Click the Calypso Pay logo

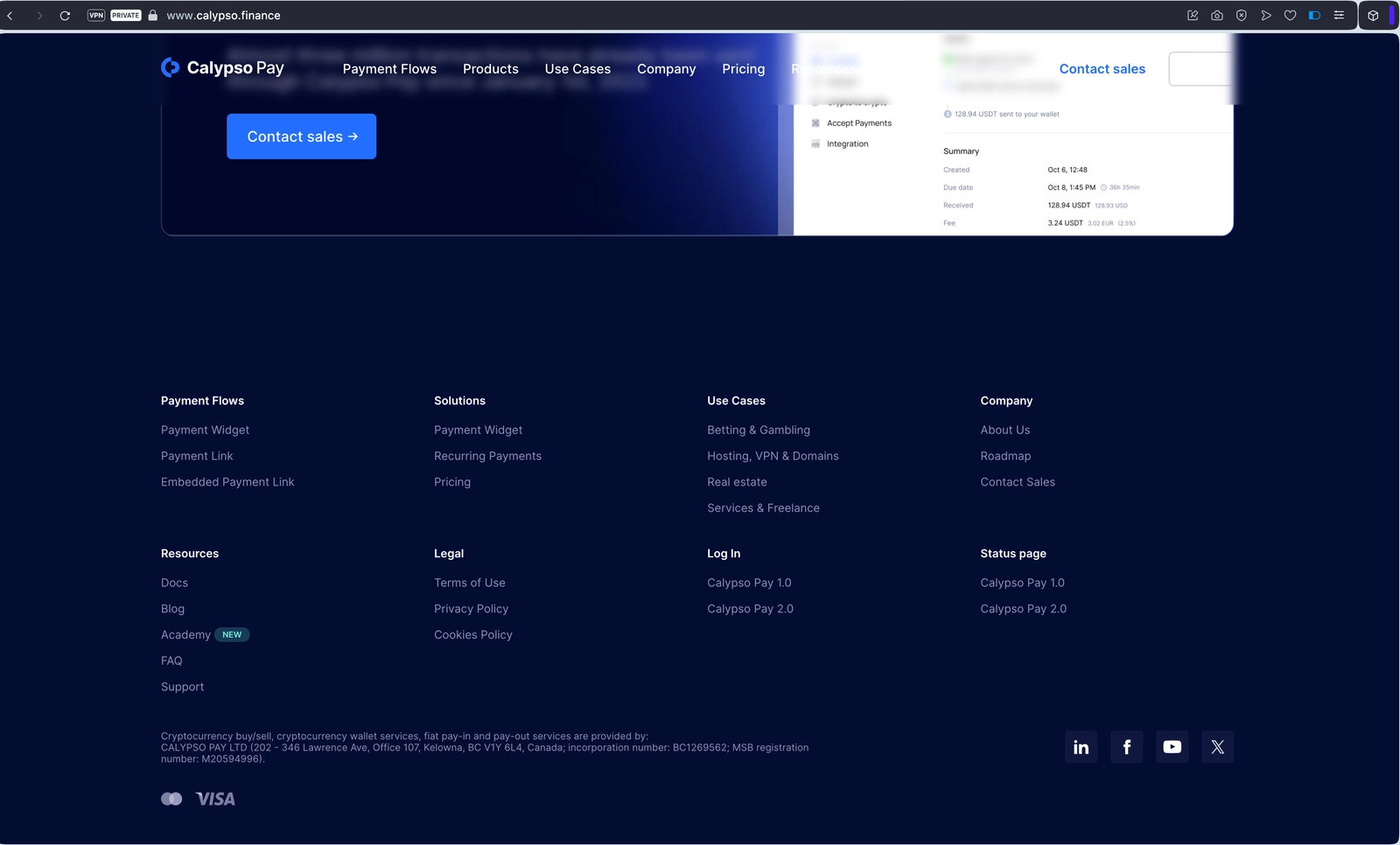222,68
